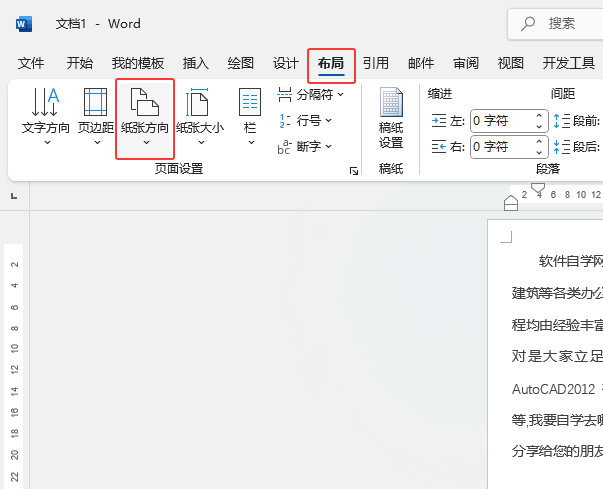
Task: Decrease the right indent 右 value
Action: click(539, 152)
